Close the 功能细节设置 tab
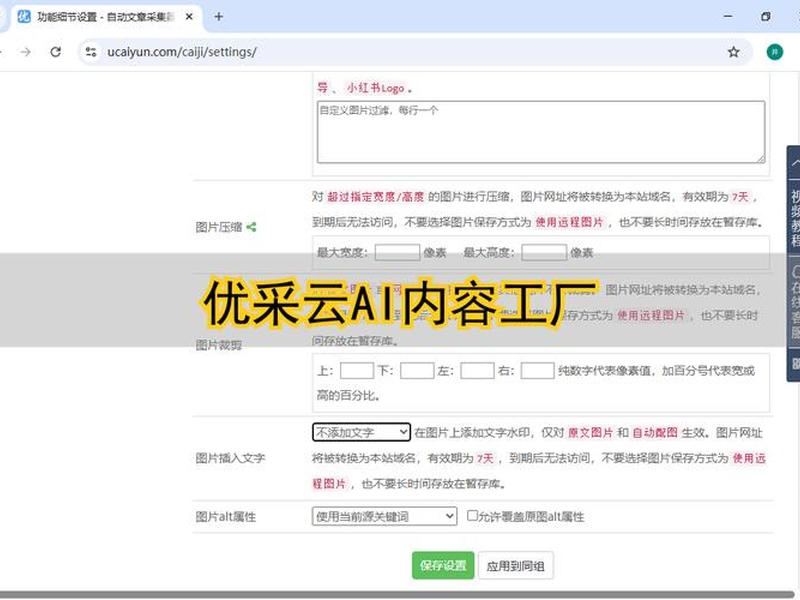Image resolution: width=800 pixels, height=600 pixels. click(x=189, y=17)
